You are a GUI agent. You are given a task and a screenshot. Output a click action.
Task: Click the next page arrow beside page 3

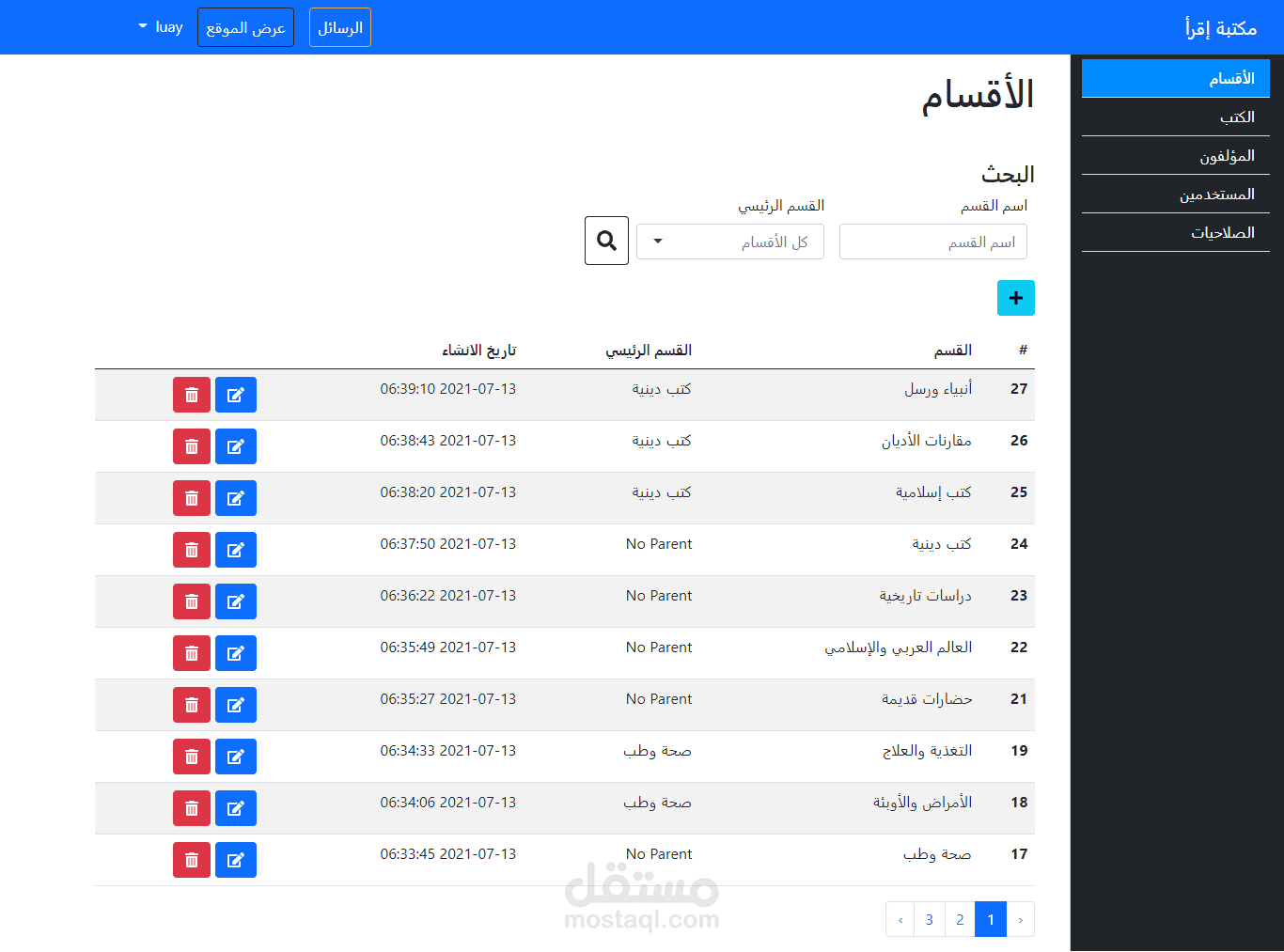[900, 919]
